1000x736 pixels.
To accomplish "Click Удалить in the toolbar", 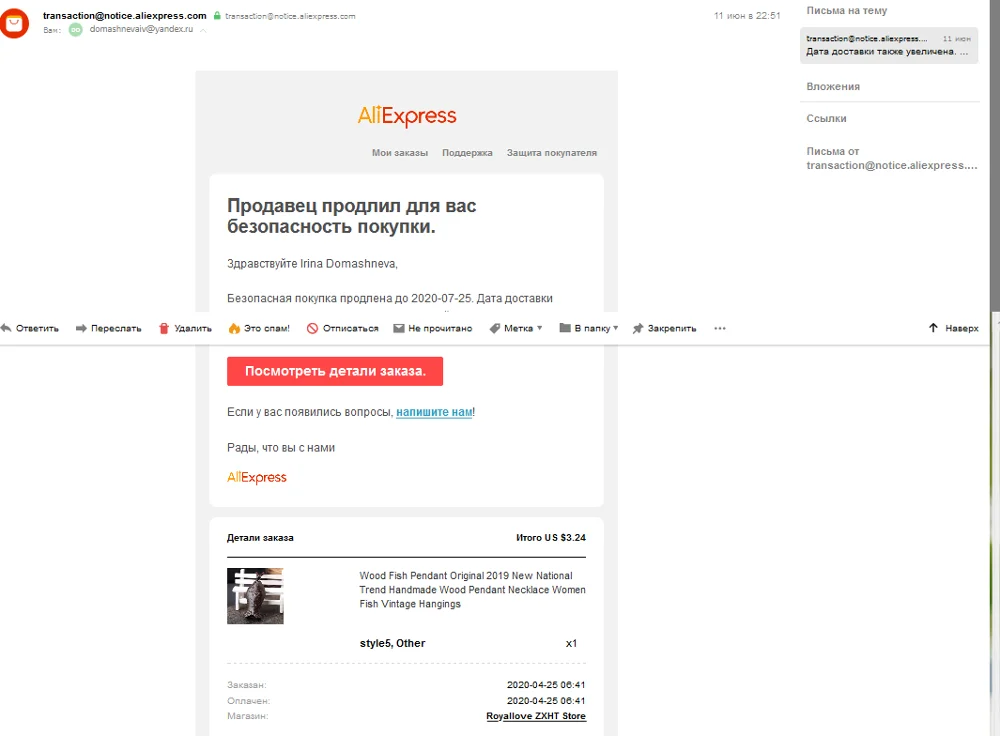I will click(193, 328).
